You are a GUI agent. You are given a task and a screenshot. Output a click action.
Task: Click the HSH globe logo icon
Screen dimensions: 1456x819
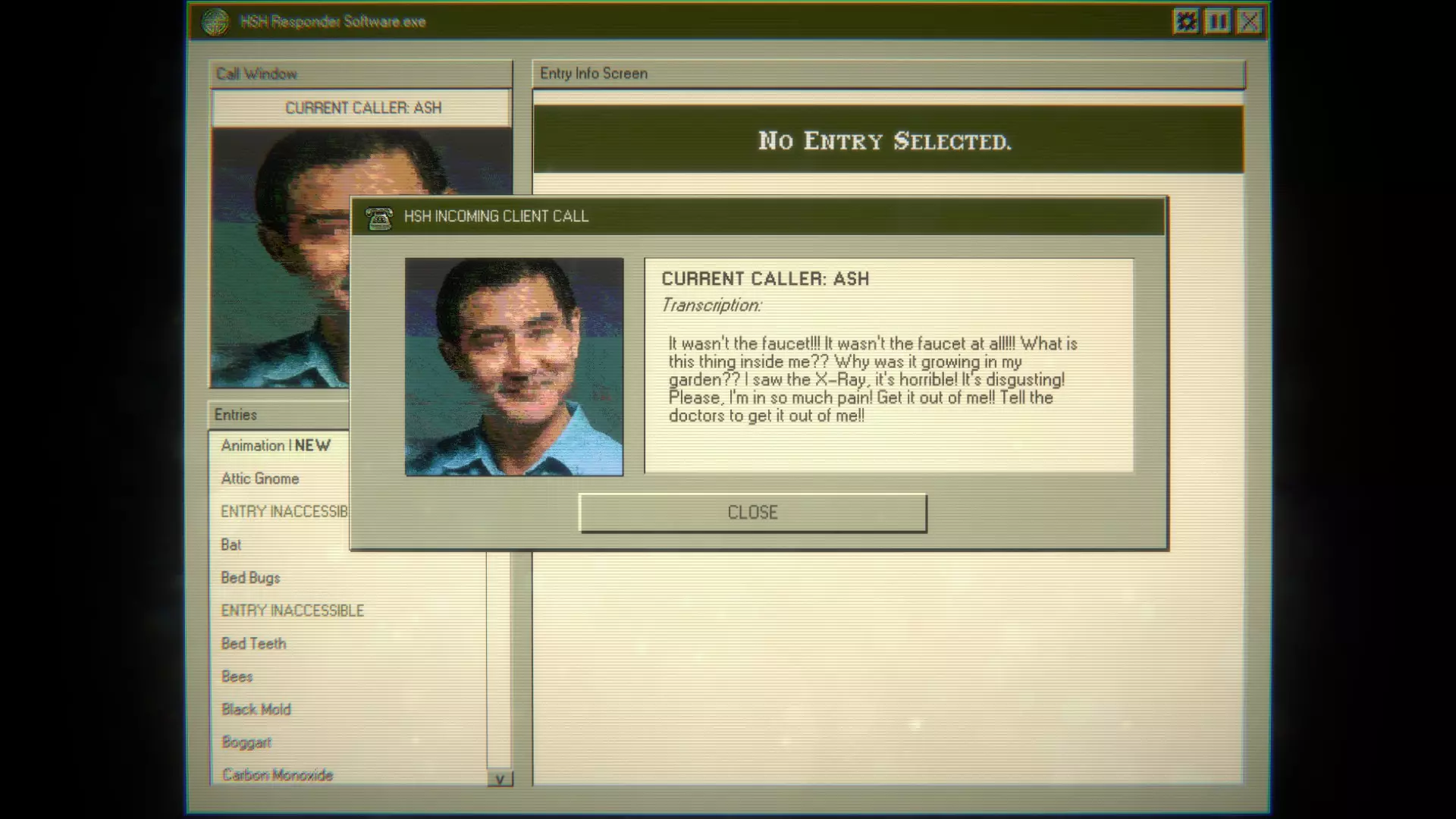pyautogui.click(x=215, y=22)
